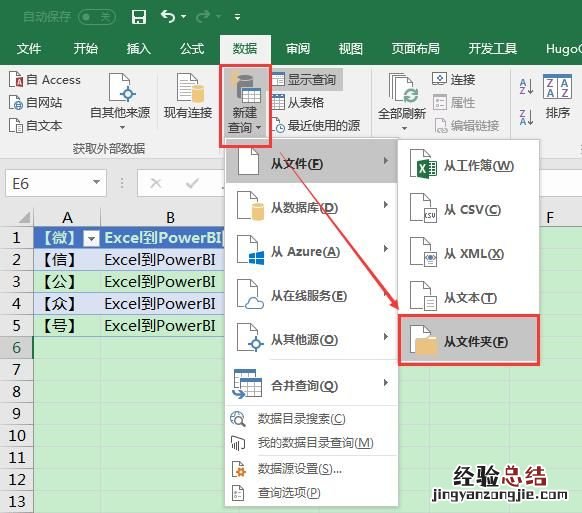Click 现有连接 existing connections icon
582x513 pixels.
coord(188,96)
